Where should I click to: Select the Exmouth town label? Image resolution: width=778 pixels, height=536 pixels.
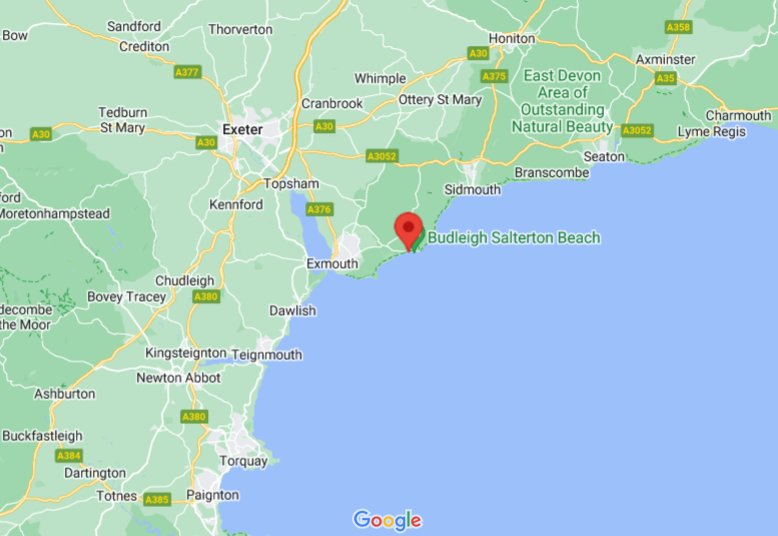tap(332, 264)
